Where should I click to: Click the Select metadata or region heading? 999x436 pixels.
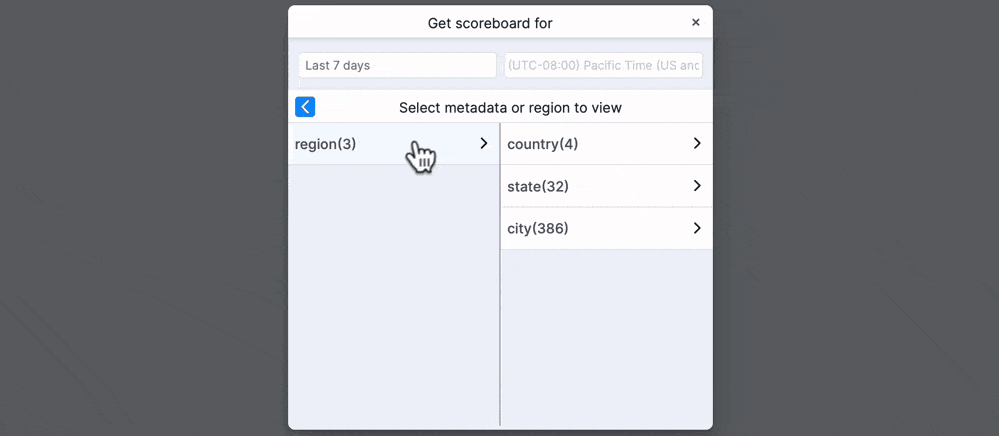coord(510,108)
